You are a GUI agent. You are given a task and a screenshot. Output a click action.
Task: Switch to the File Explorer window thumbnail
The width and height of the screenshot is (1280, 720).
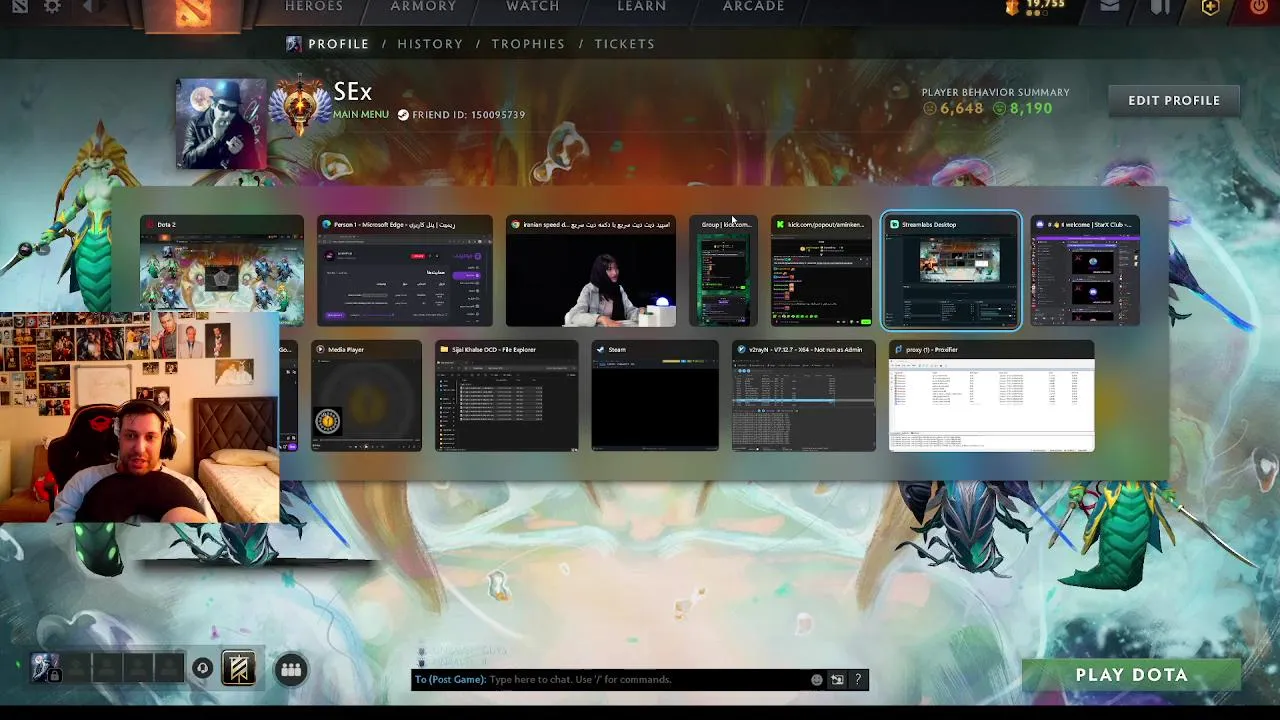tap(506, 396)
